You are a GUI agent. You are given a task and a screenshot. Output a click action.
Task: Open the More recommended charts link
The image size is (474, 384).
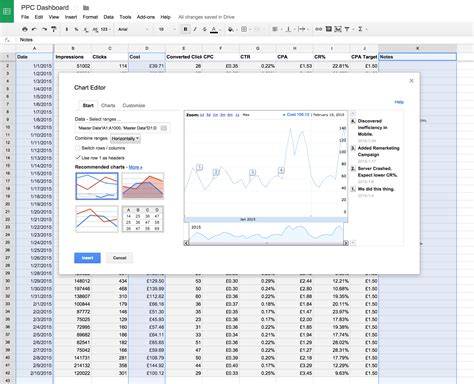click(x=135, y=167)
